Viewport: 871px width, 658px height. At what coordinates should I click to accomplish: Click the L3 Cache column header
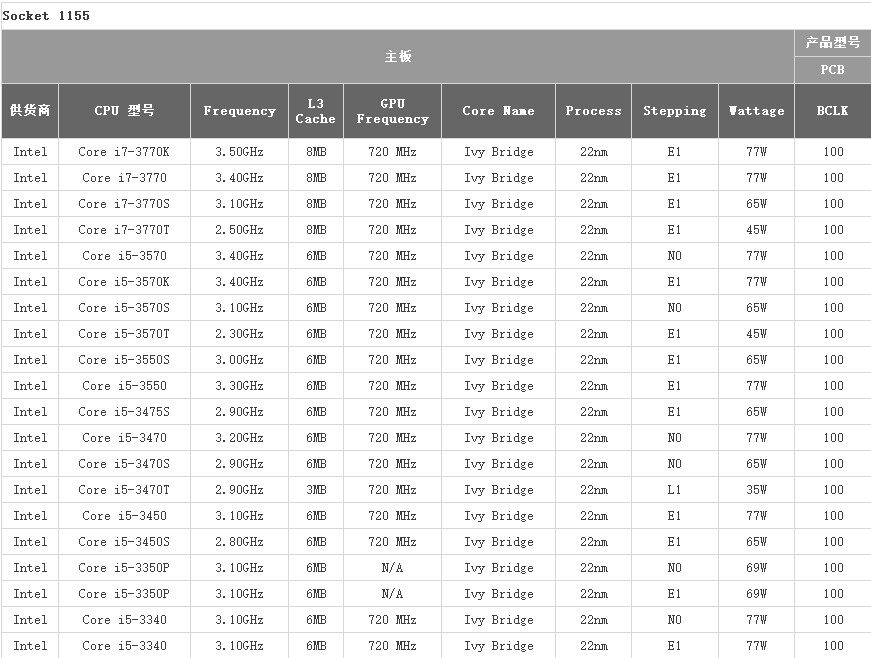point(316,110)
